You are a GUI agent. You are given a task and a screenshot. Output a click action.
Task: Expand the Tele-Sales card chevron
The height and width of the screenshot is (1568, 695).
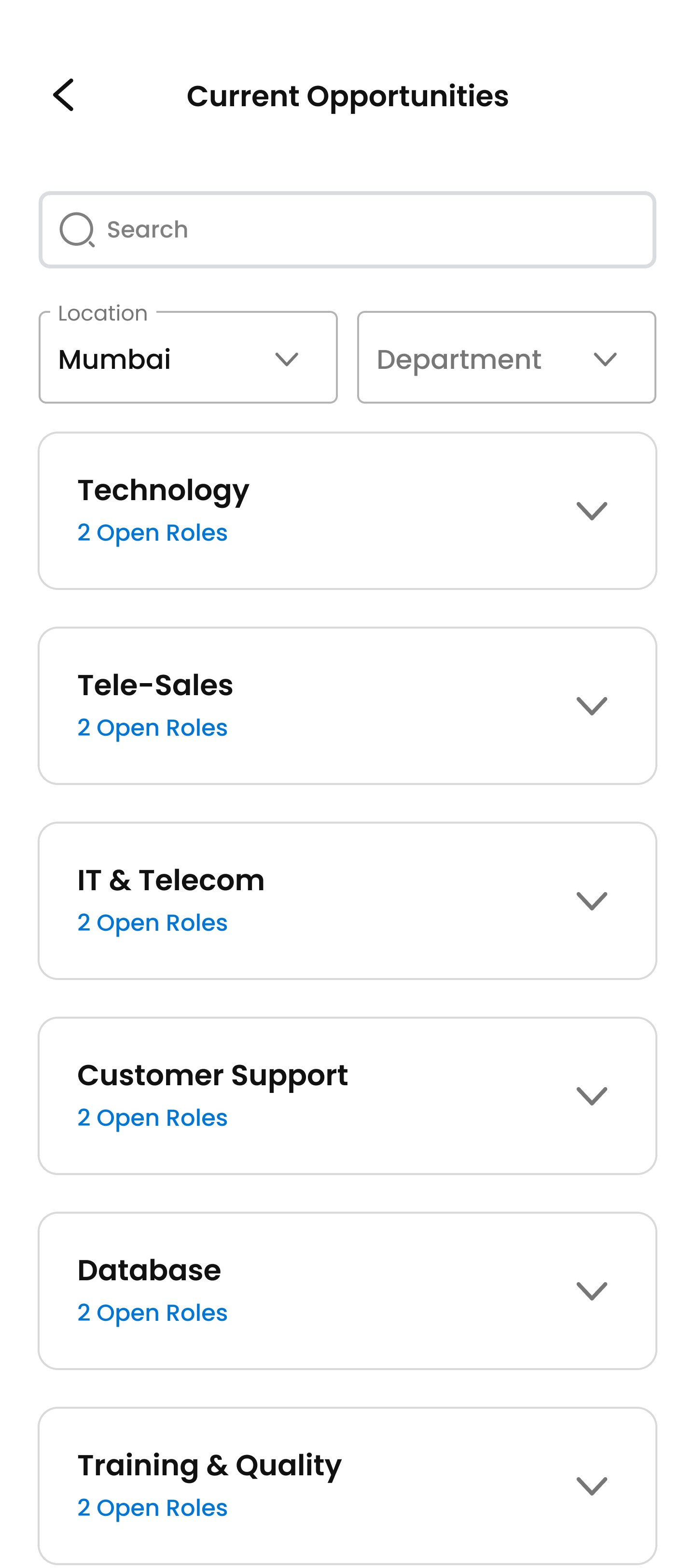(592, 705)
